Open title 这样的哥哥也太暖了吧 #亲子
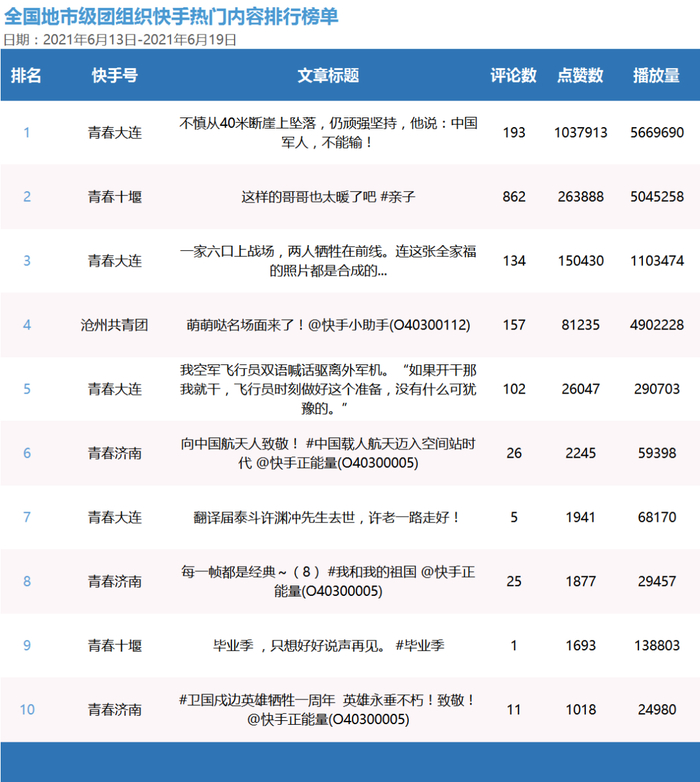 point(328,196)
